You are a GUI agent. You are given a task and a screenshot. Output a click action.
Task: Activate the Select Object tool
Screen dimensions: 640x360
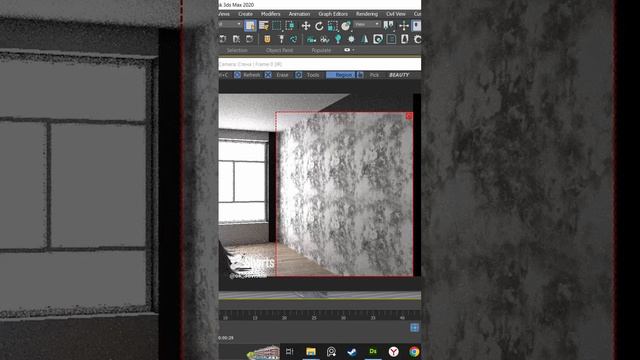pos(250,26)
